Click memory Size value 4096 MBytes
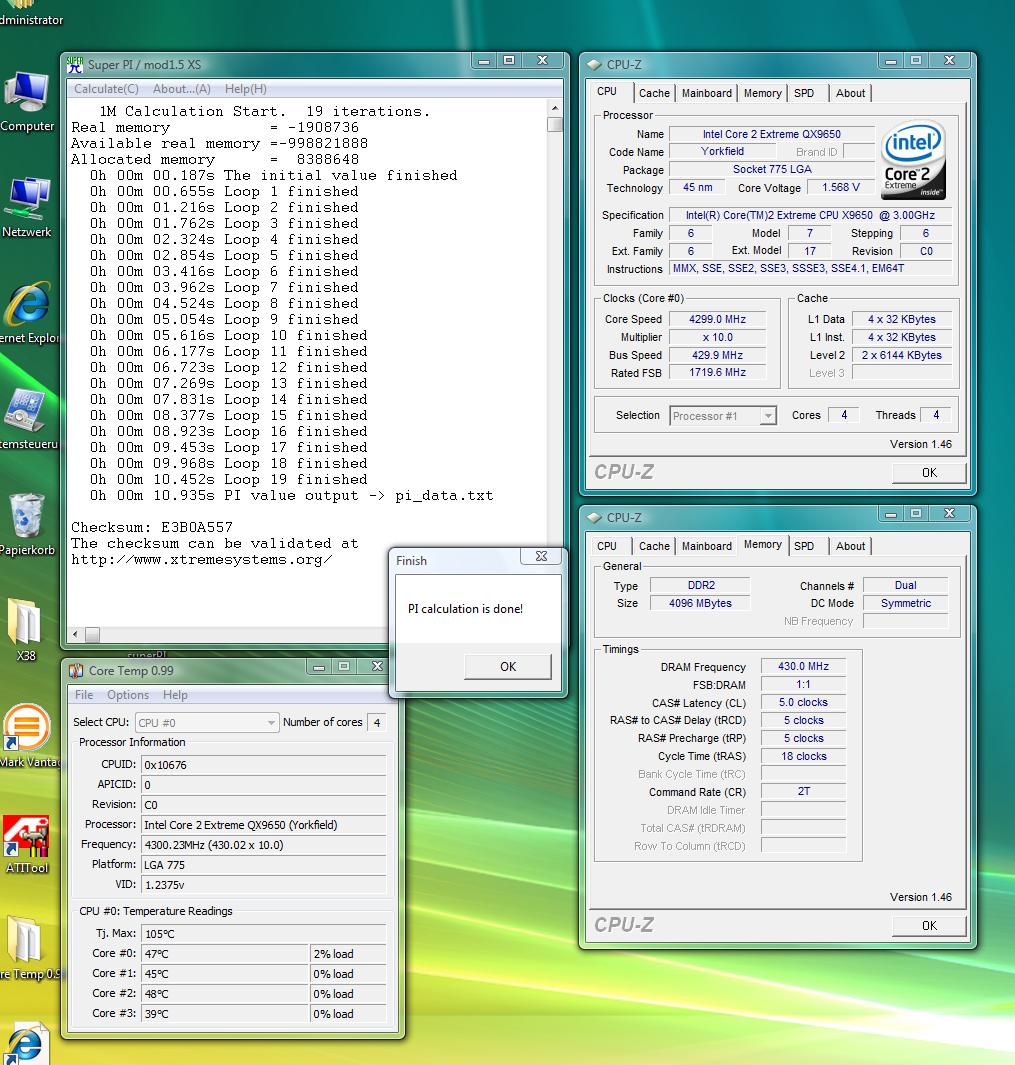Viewport: 1015px width, 1065px height. point(700,603)
